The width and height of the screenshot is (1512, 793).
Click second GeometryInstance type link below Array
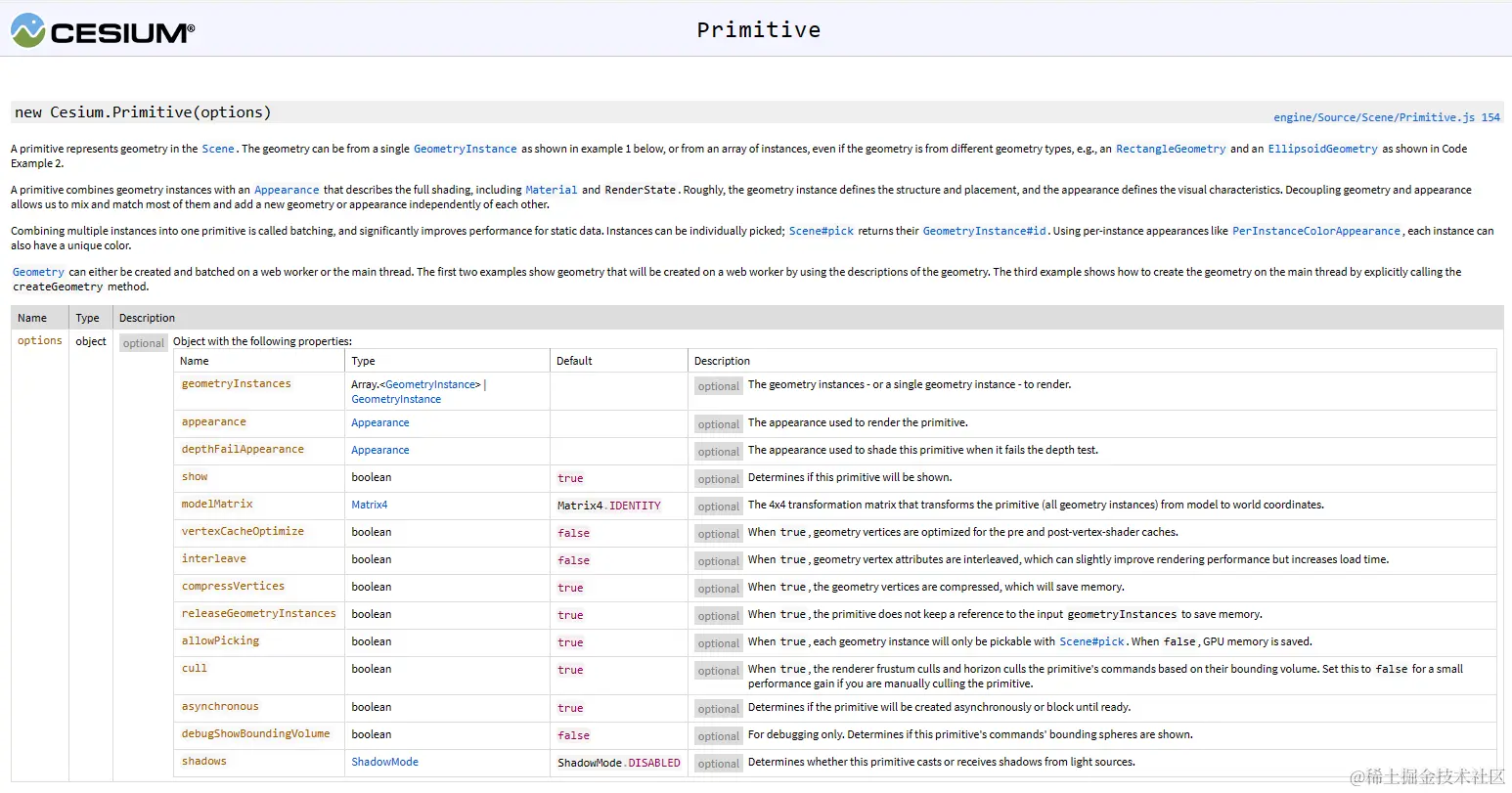tap(396, 399)
